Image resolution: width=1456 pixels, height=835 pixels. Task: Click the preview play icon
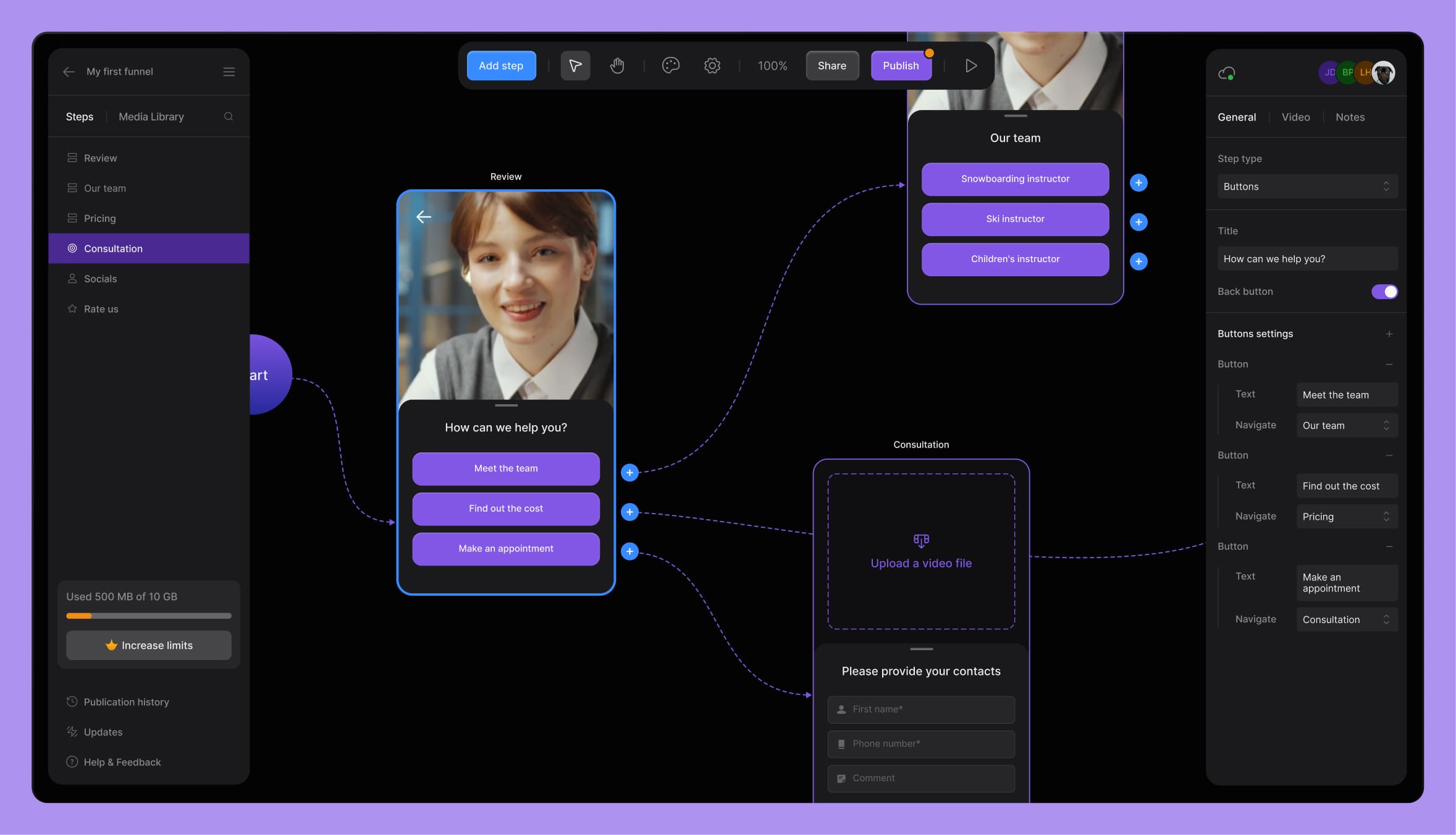coord(970,66)
